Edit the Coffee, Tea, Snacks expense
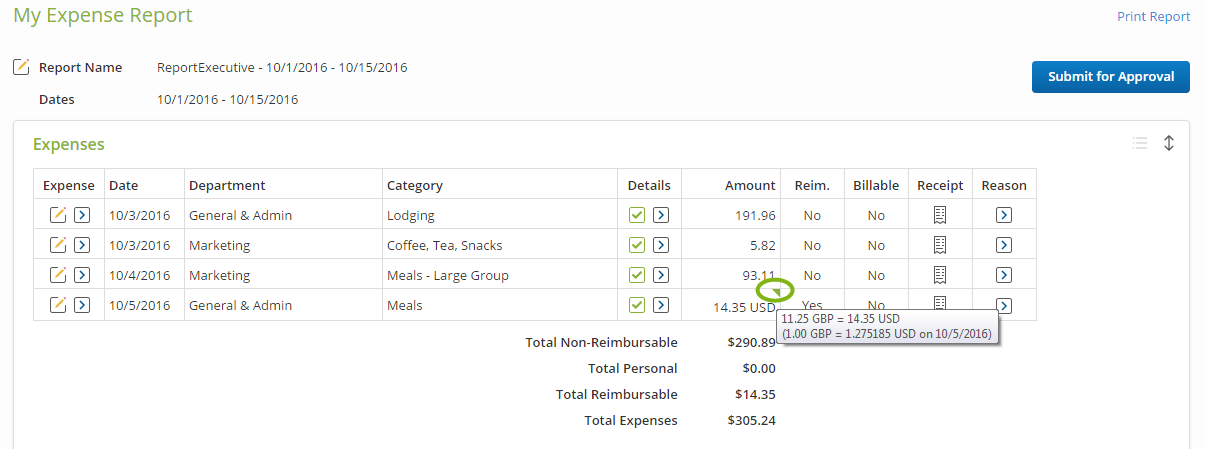1205x449 pixels. pos(59,245)
